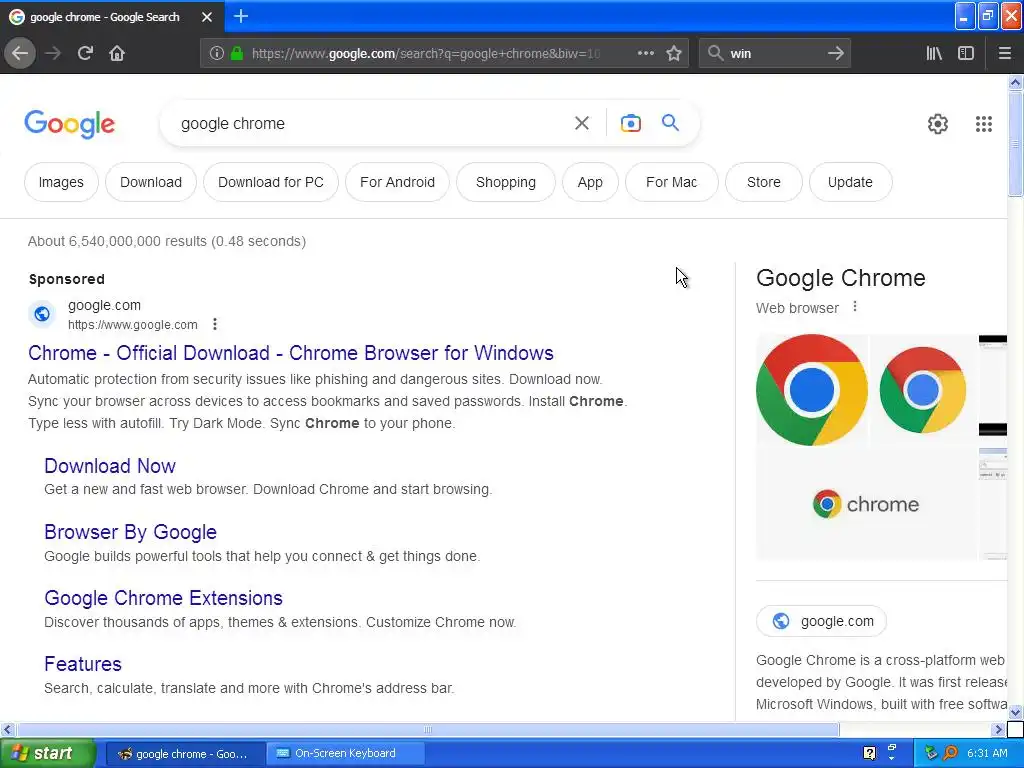
Task: Open the chrome wordmark logo image
Action: tap(866, 504)
